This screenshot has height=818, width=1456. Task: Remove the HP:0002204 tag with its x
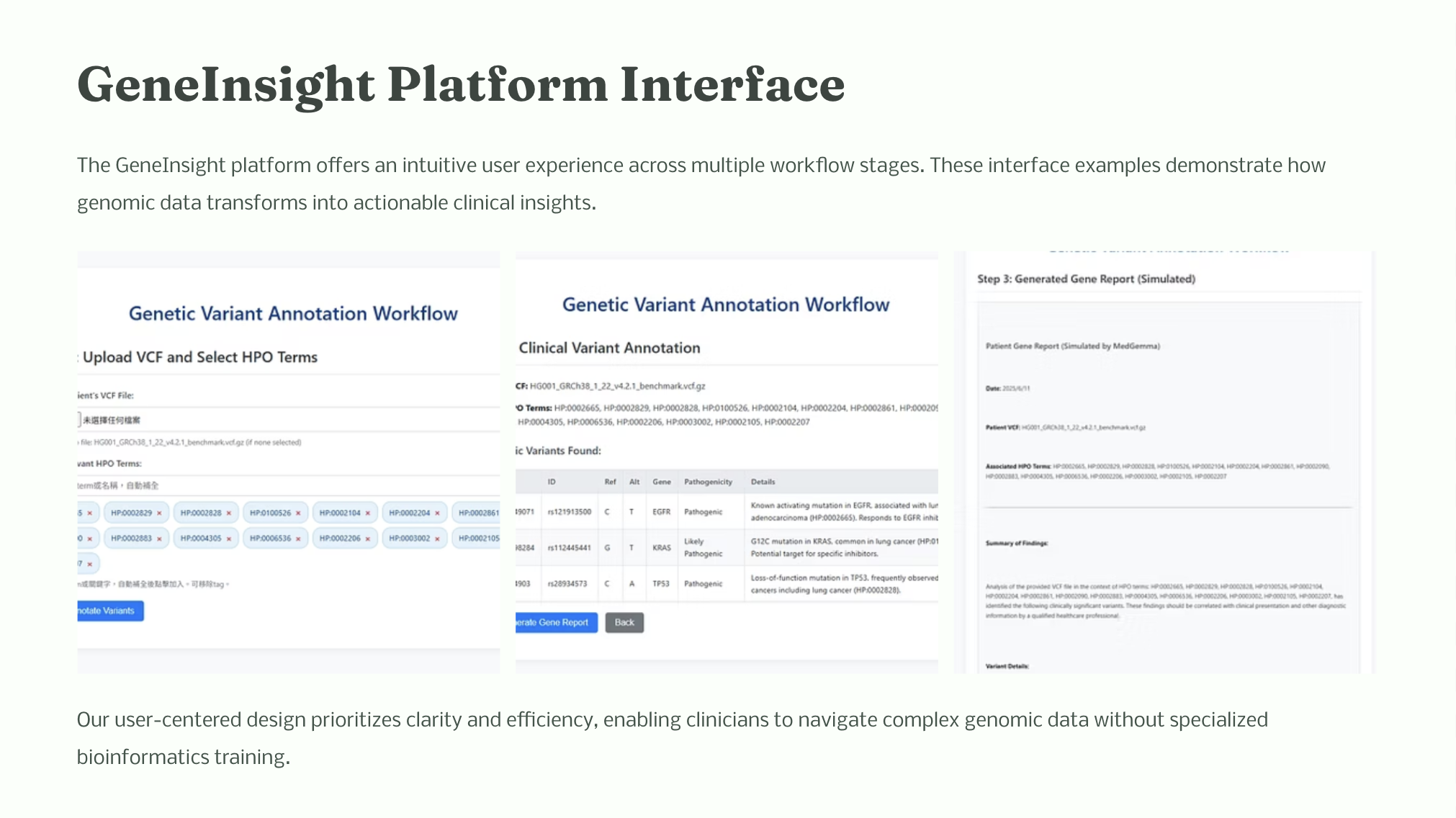pyautogui.click(x=437, y=513)
